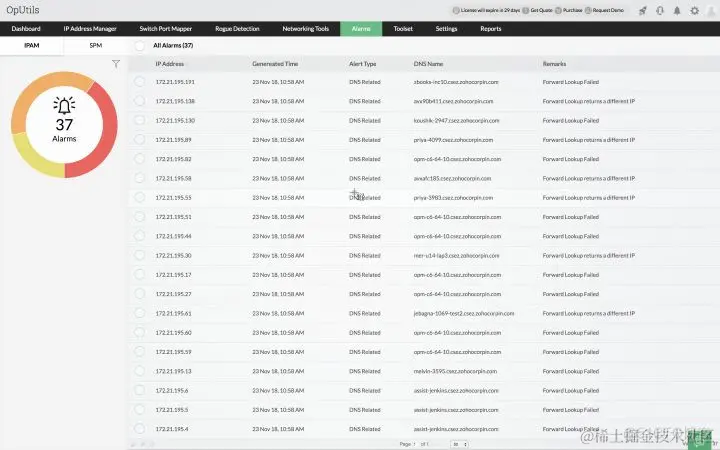Toggle the select-all checkbox beside All Alarms
The height and width of the screenshot is (450, 720).
tap(140, 45)
